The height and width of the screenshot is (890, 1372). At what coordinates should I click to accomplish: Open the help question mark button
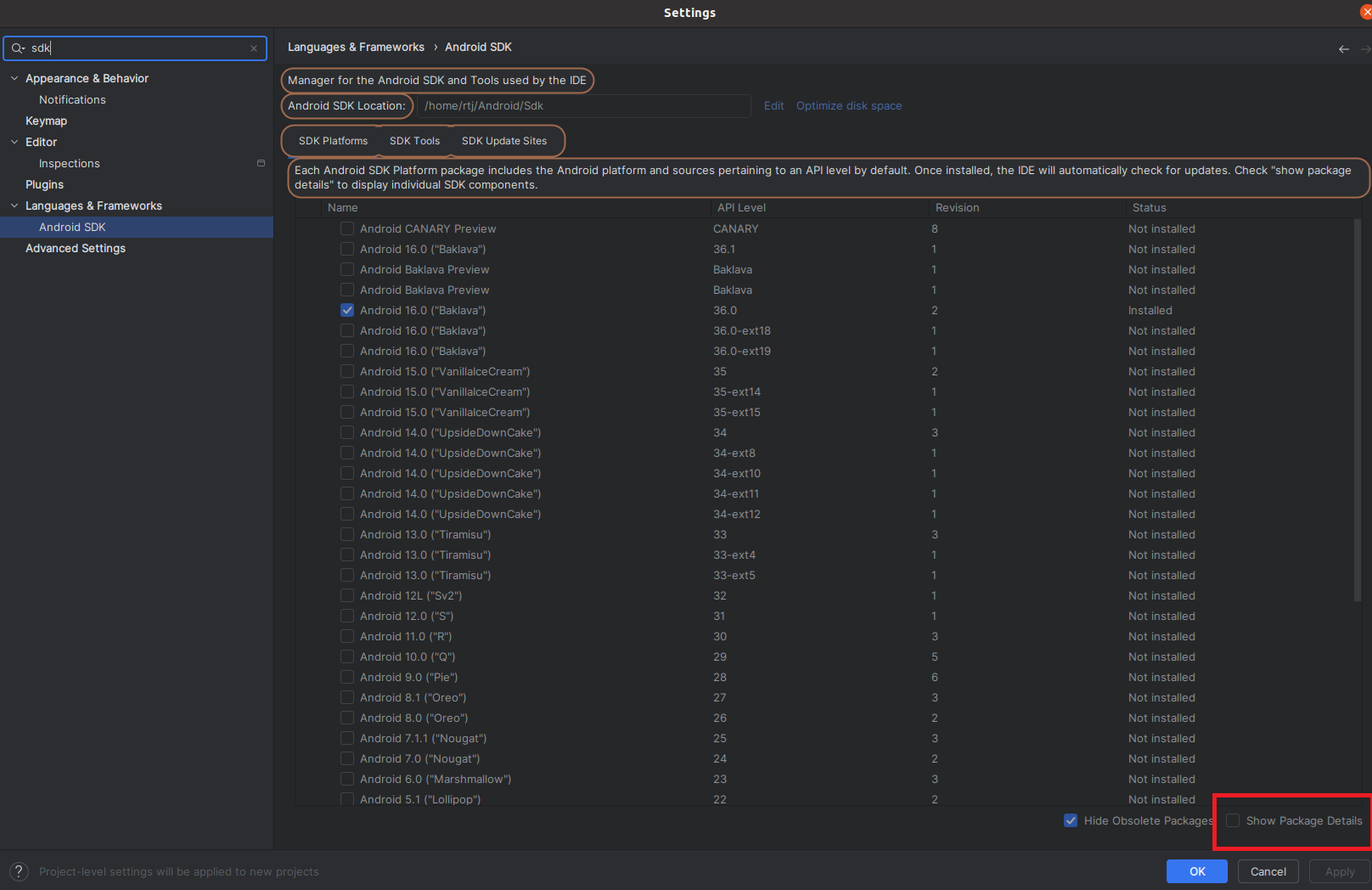(19, 871)
